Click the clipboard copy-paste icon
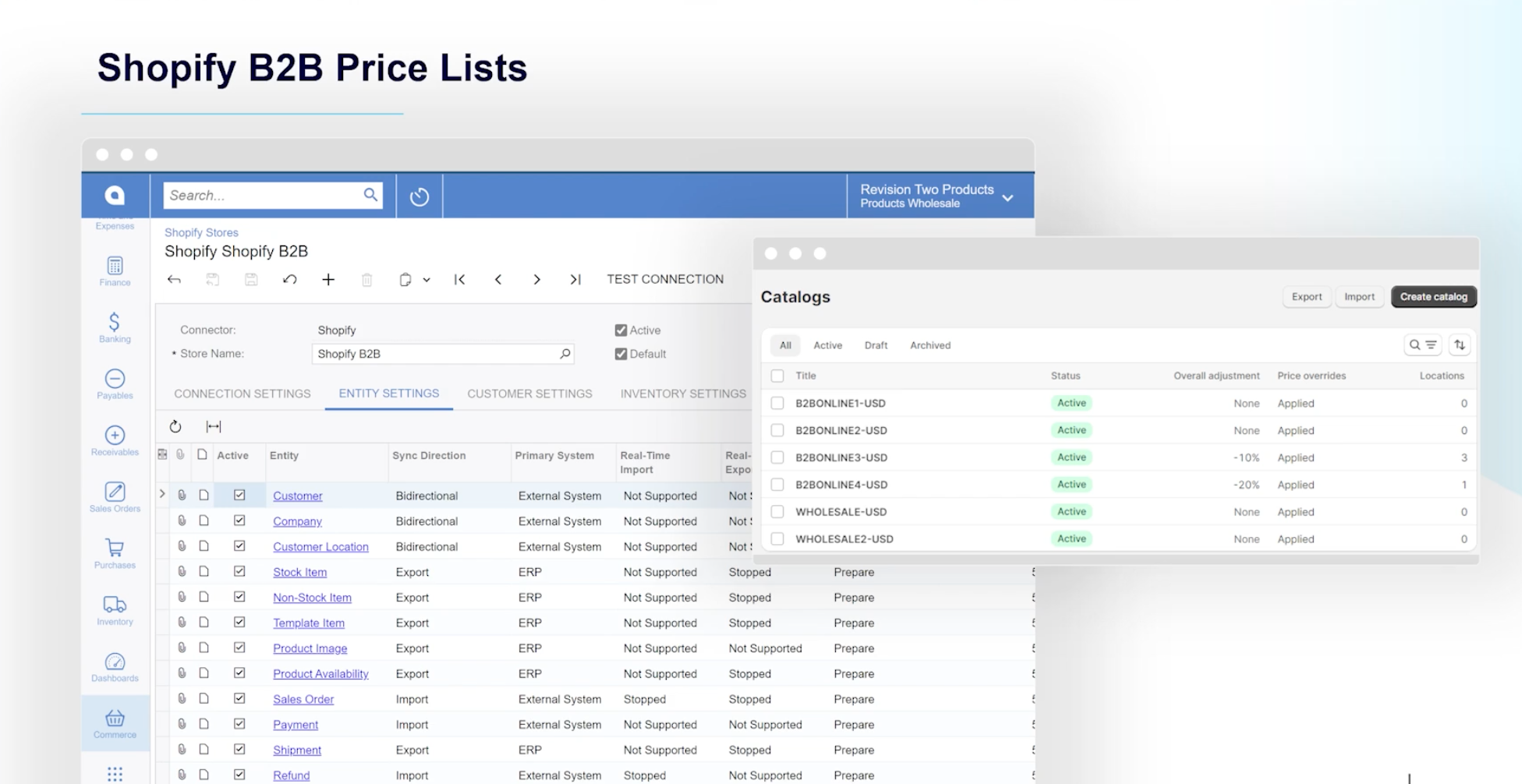Image resolution: width=1522 pixels, height=784 pixels. coord(405,279)
